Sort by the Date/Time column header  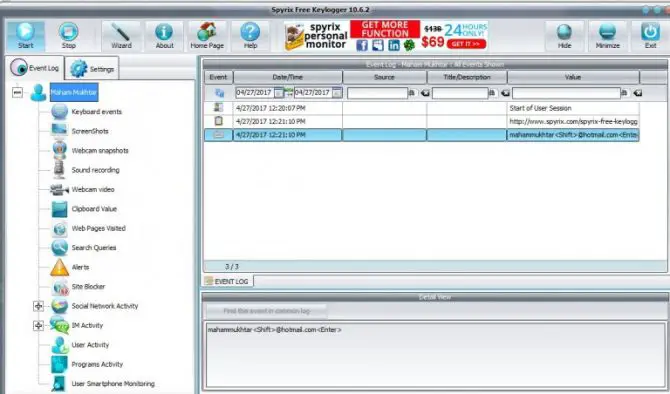tap(288, 77)
